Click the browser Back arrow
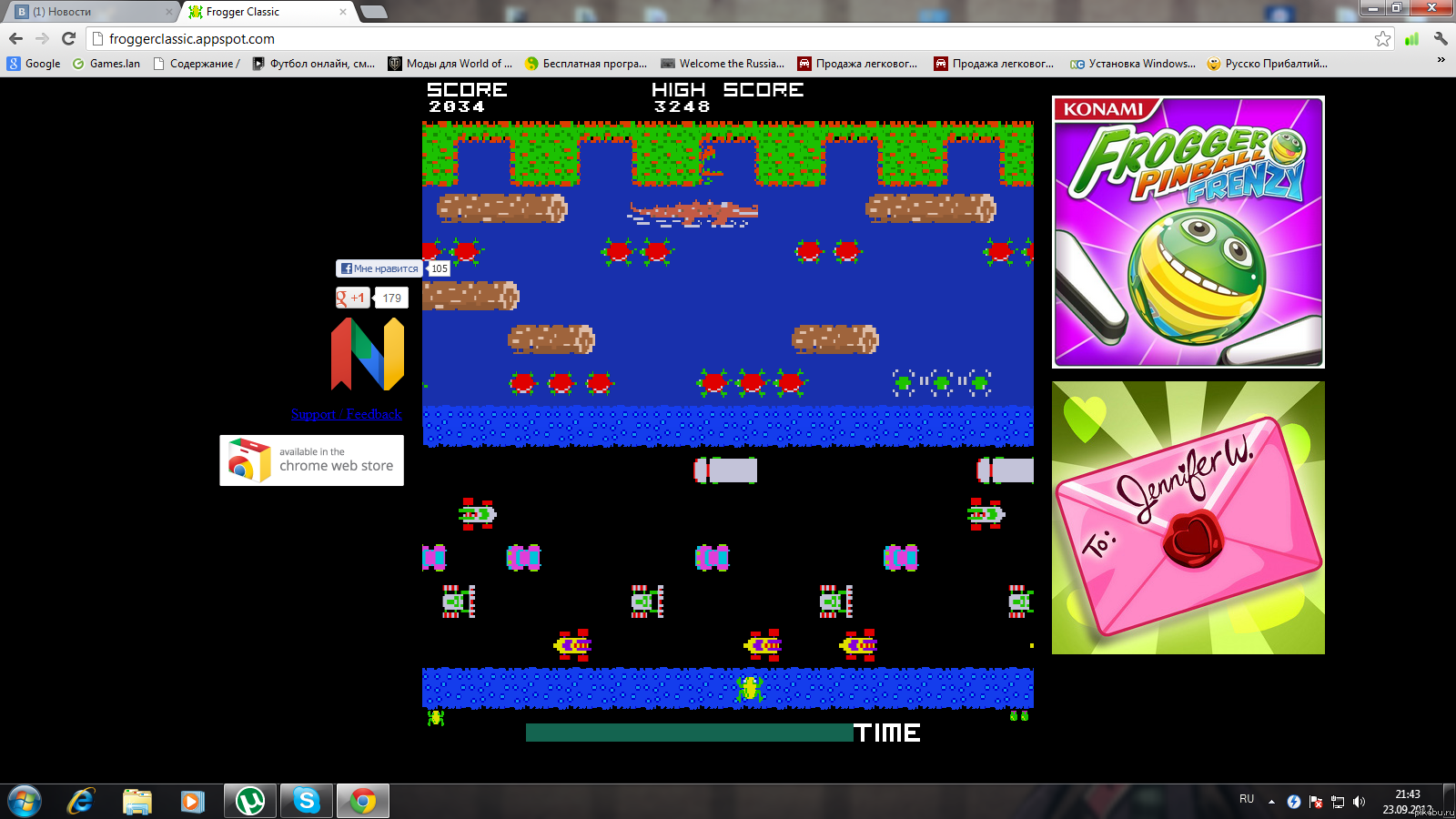The width and height of the screenshot is (1456, 819). coord(15,38)
